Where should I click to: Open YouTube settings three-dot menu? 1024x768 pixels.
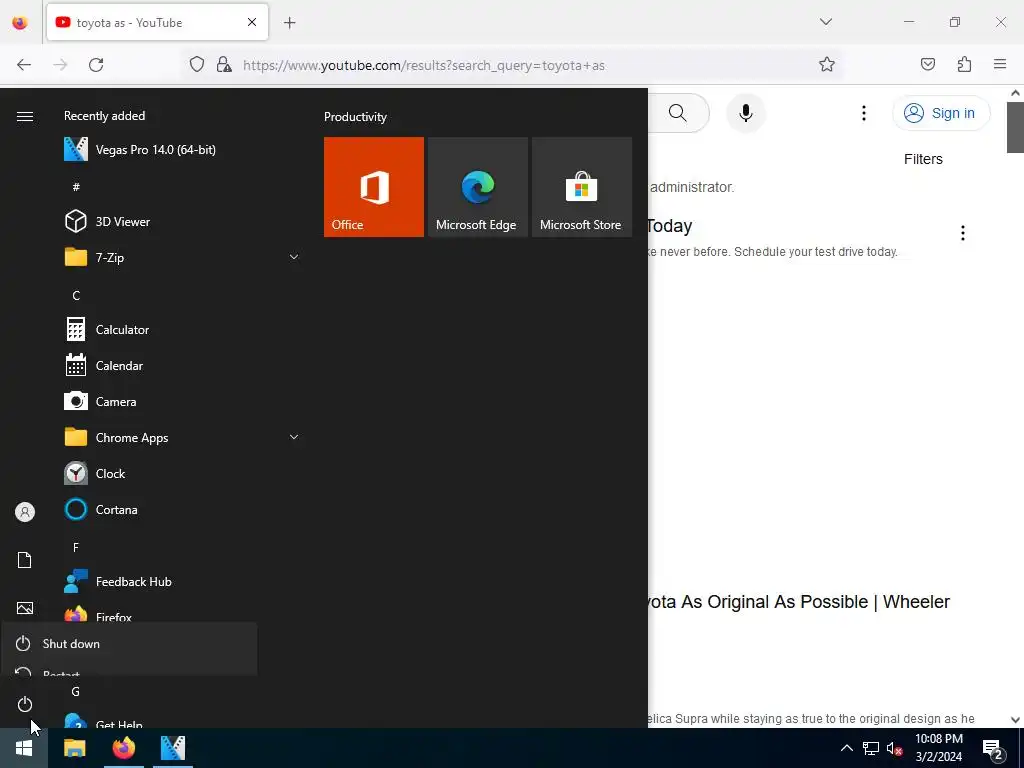tap(864, 113)
